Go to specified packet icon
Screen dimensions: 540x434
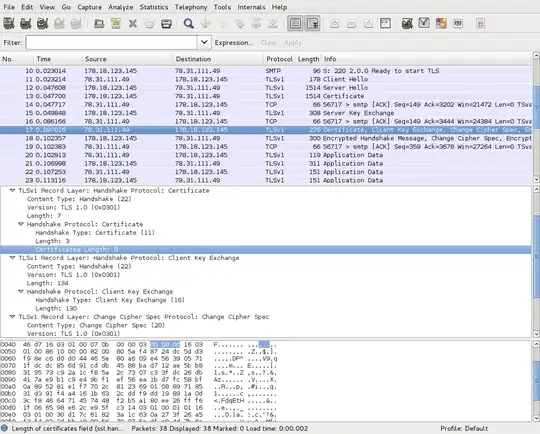pos(239,23)
